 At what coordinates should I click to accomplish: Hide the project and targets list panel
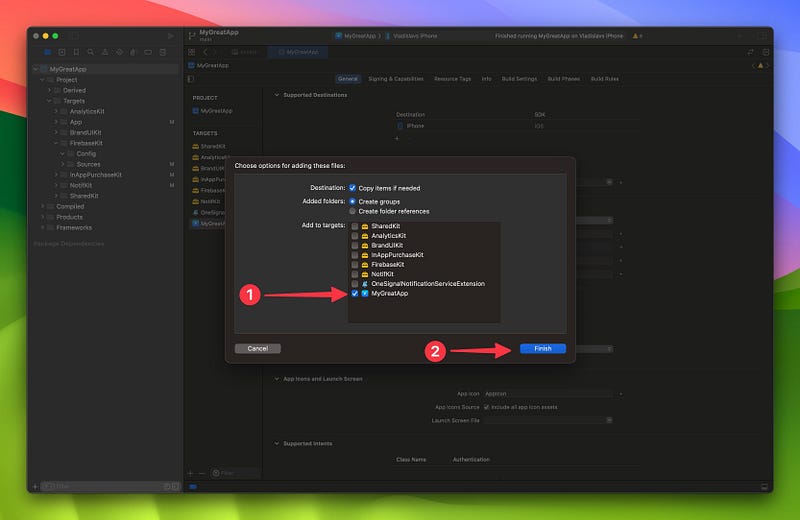point(191,79)
